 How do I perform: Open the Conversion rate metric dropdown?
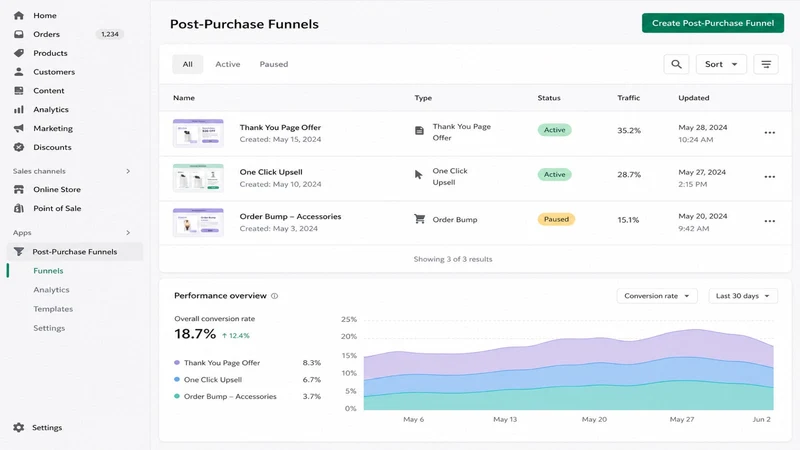click(657, 296)
